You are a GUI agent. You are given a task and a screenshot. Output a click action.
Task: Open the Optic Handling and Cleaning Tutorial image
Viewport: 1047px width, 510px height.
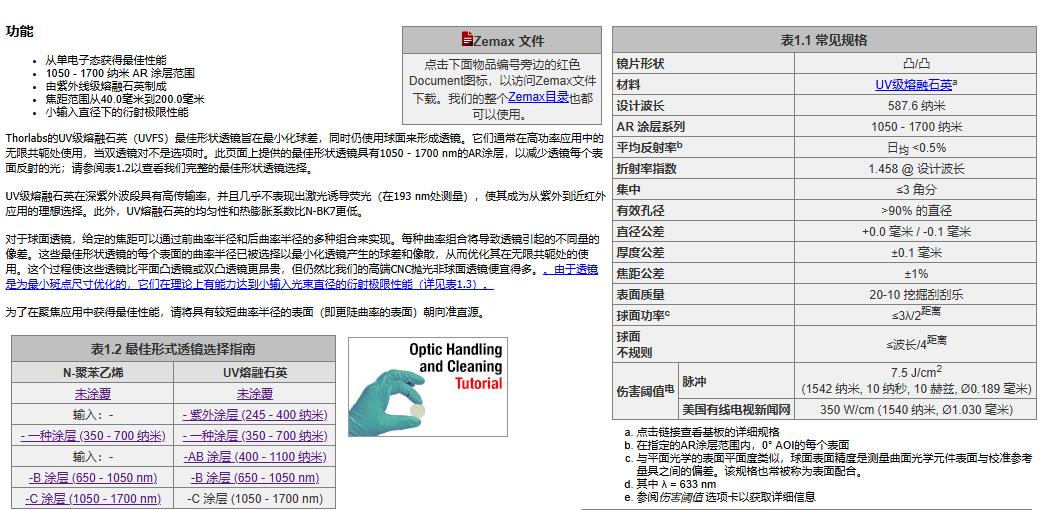point(427,387)
